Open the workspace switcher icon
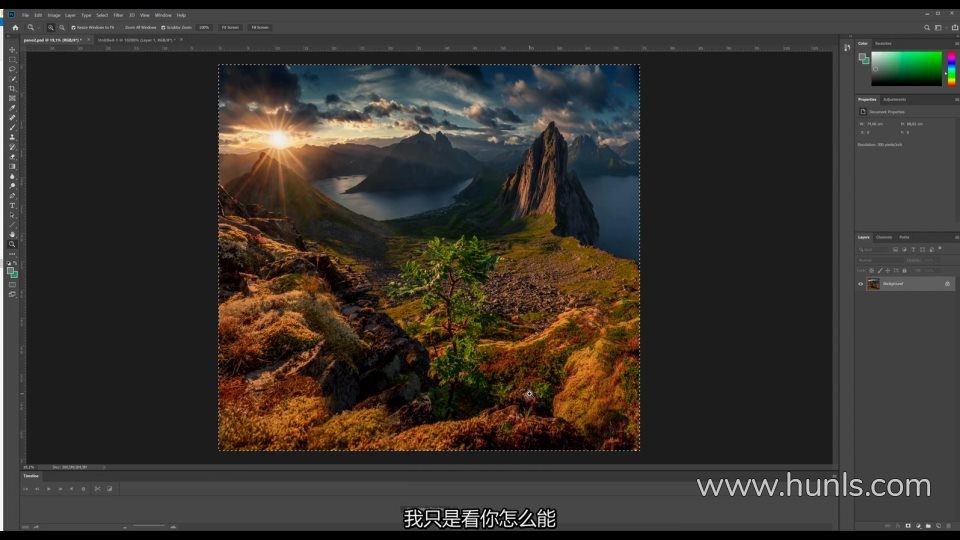The height and width of the screenshot is (540, 960). [939, 28]
